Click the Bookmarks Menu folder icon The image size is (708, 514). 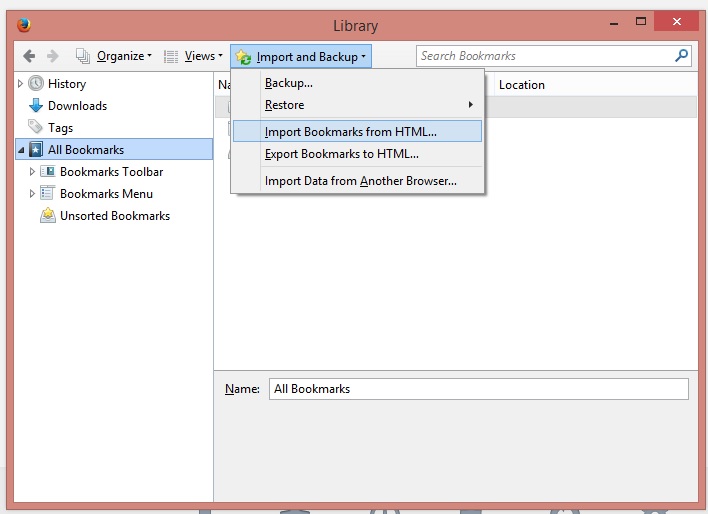tap(48, 193)
